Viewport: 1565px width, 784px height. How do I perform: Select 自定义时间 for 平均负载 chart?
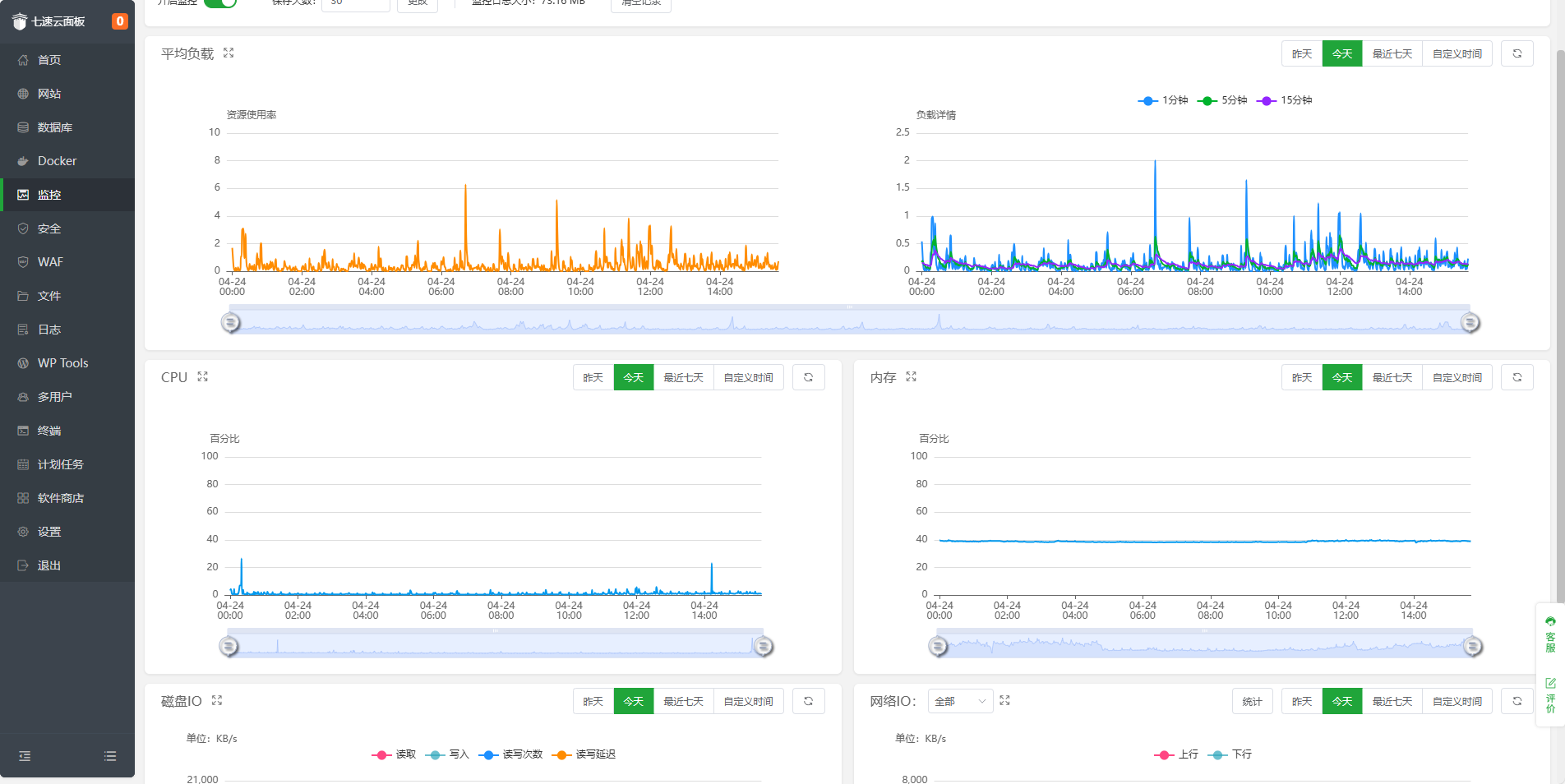1457,53
